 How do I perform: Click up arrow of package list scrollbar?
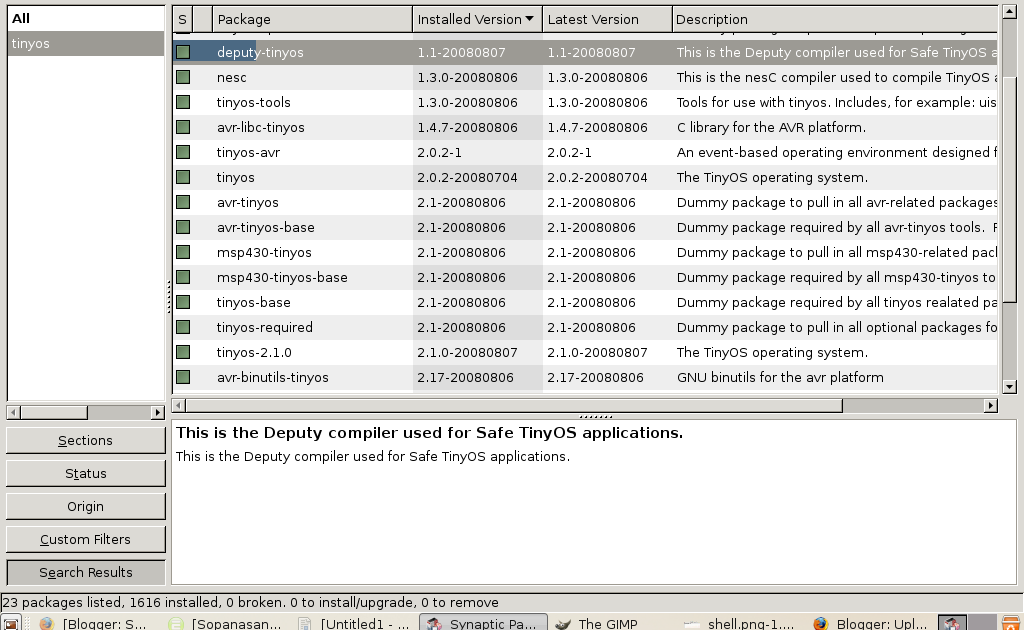pos(1009,12)
